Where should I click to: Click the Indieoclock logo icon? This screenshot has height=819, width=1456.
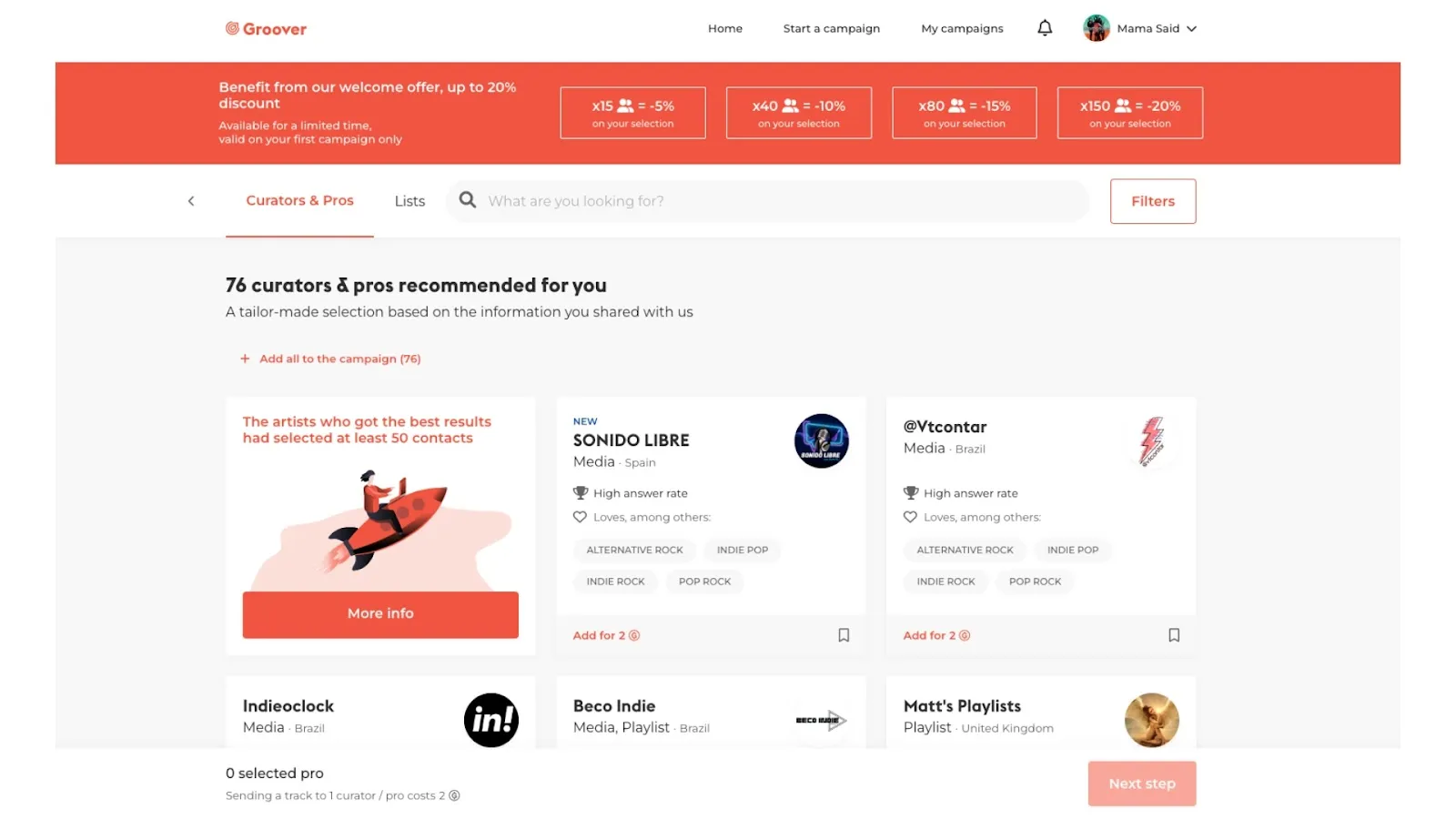coord(491,720)
